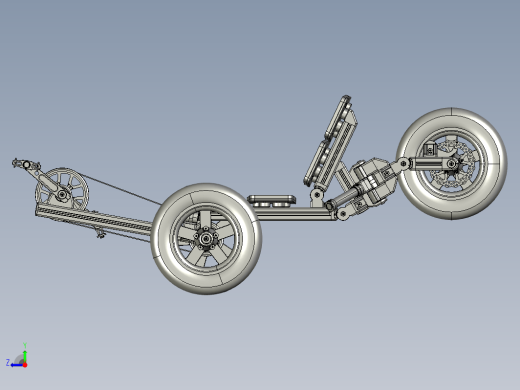The width and height of the screenshot is (520, 390).
Task: Select the brake disc inside right wheel
Action: [x=452, y=164]
